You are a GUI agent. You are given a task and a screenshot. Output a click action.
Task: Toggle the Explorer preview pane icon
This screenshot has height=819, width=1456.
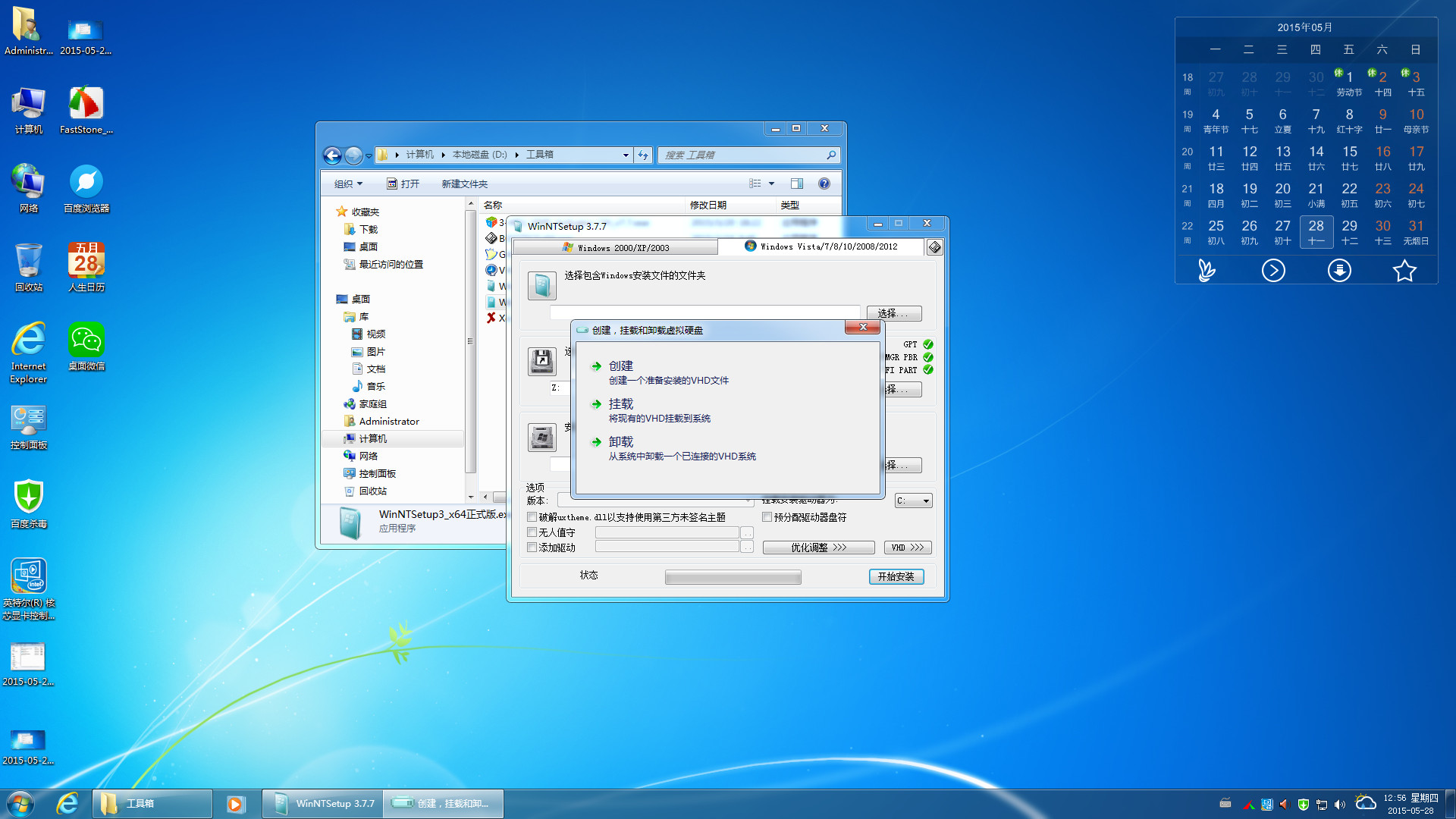[x=796, y=184]
